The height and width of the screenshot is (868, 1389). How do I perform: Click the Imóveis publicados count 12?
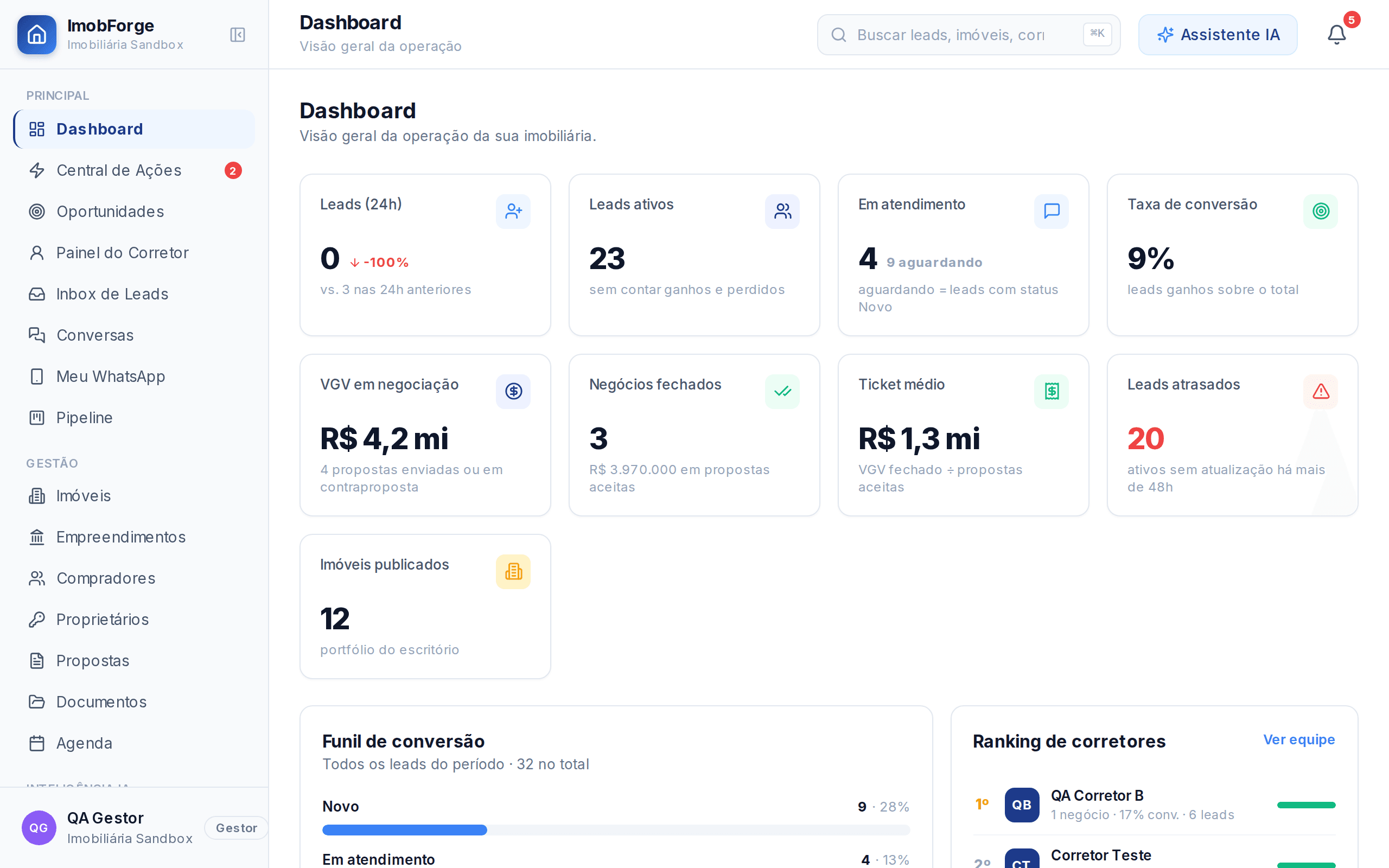click(335, 619)
